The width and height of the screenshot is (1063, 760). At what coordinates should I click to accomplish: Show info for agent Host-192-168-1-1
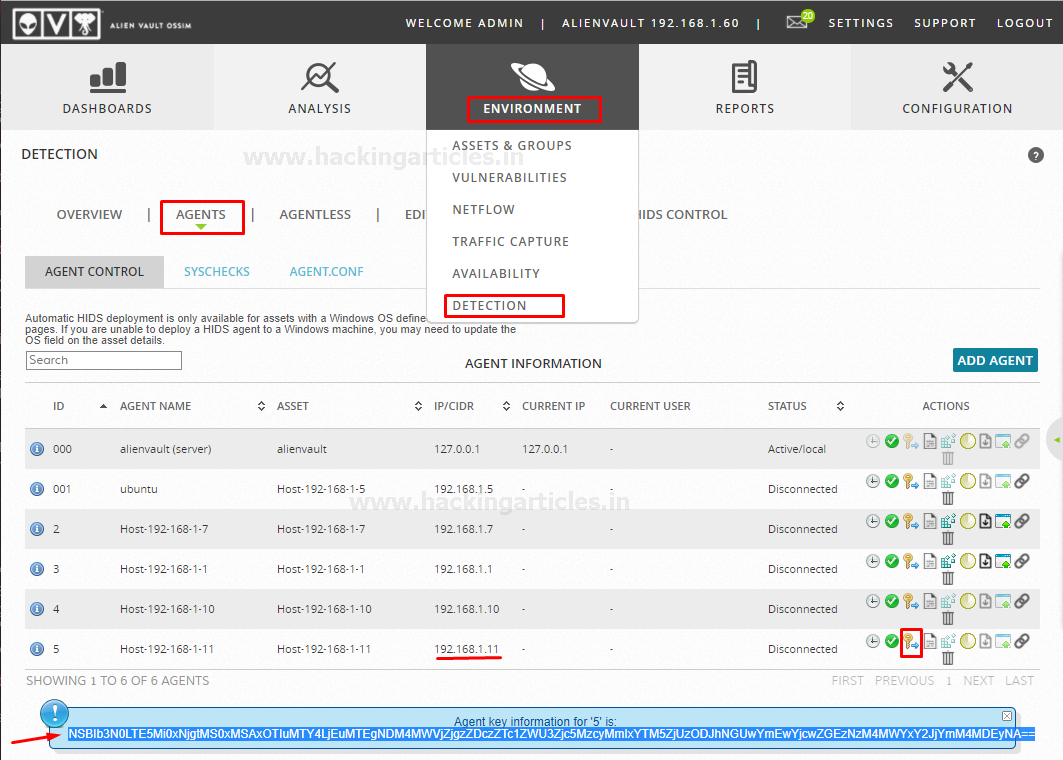(37, 569)
